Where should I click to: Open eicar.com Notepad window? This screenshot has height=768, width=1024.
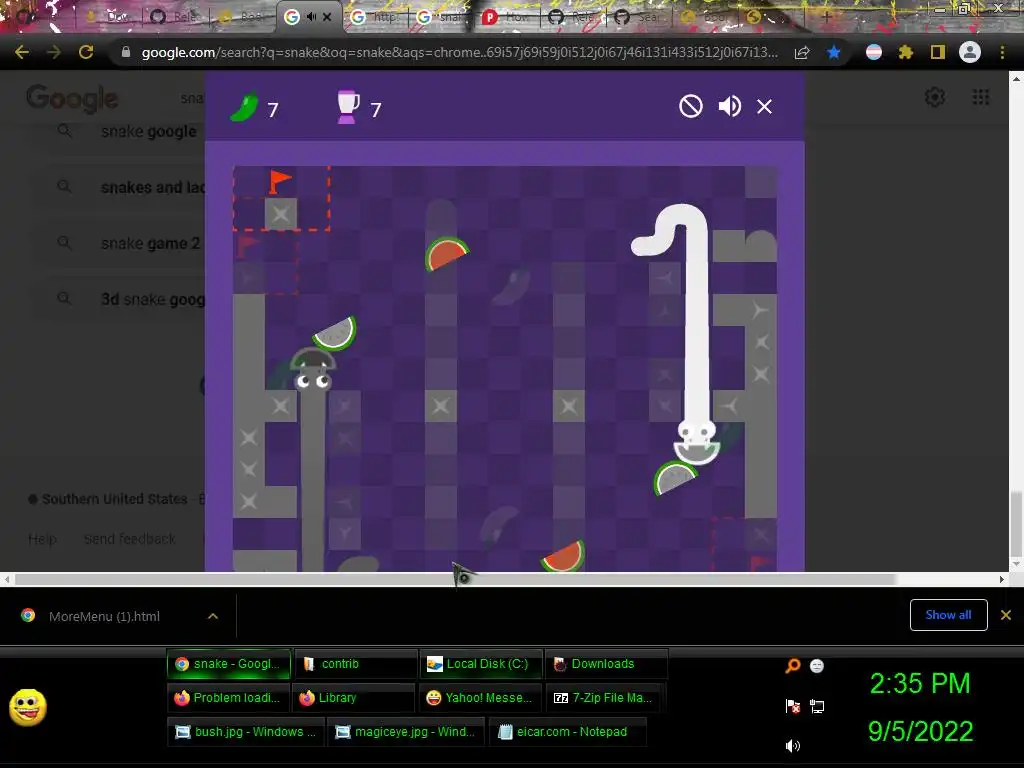pyautogui.click(x=568, y=731)
